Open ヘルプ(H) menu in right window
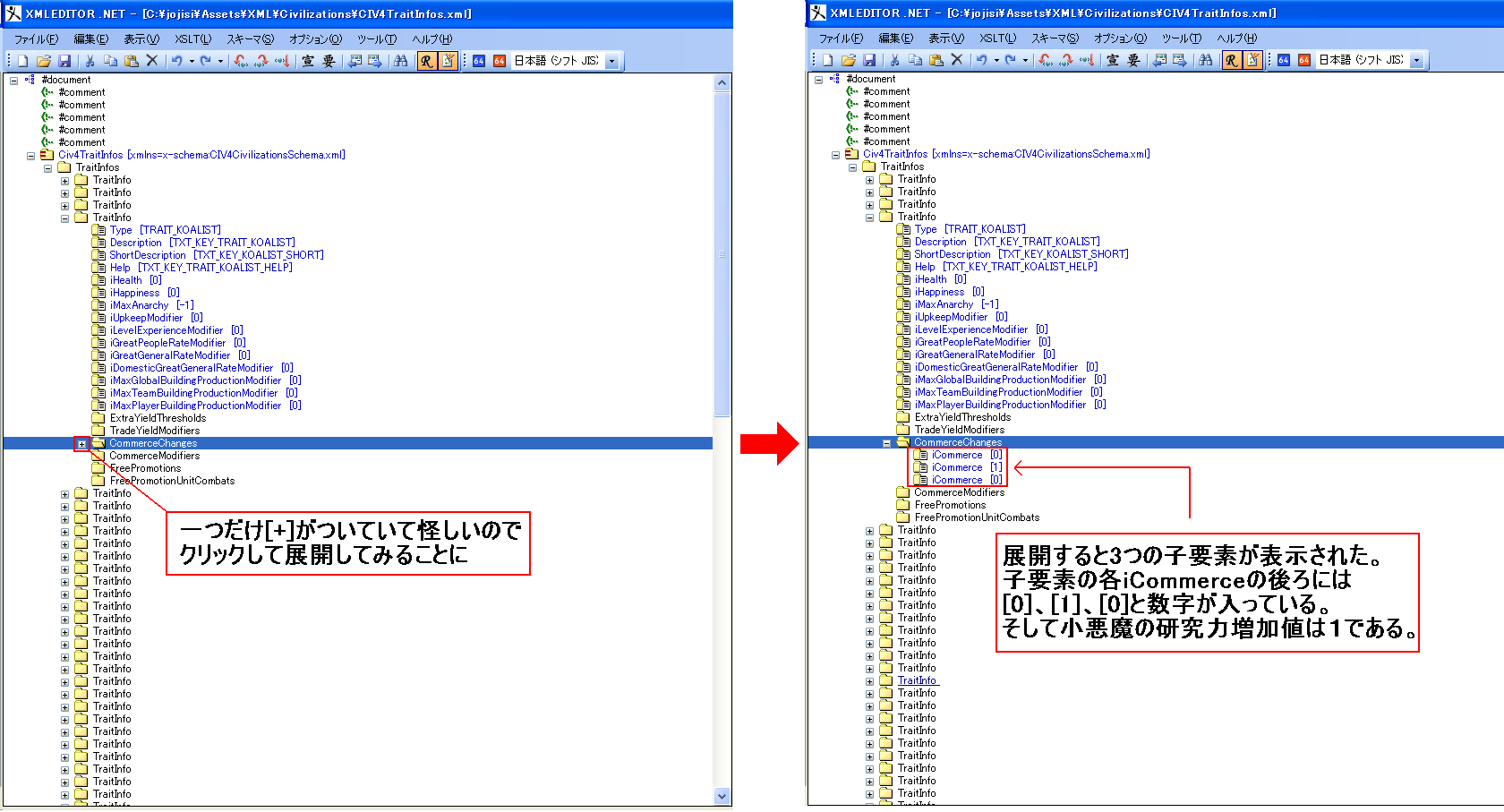This screenshot has height=812, width=1504. pyautogui.click(x=1236, y=38)
